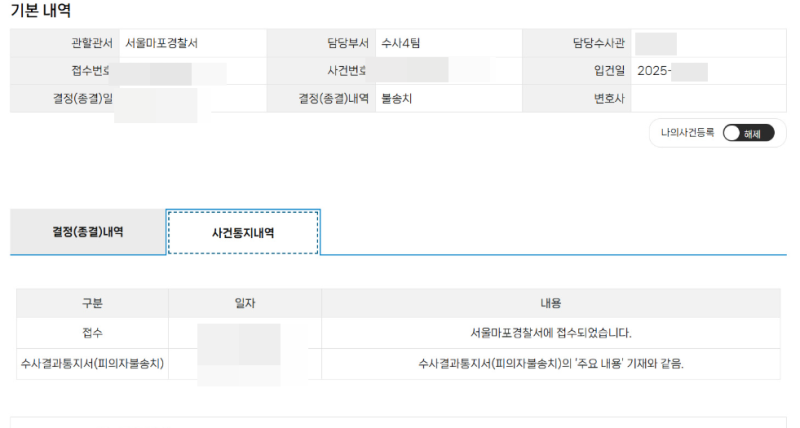
Task: Click the 기본 내역 section heading
Action: (41, 10)
